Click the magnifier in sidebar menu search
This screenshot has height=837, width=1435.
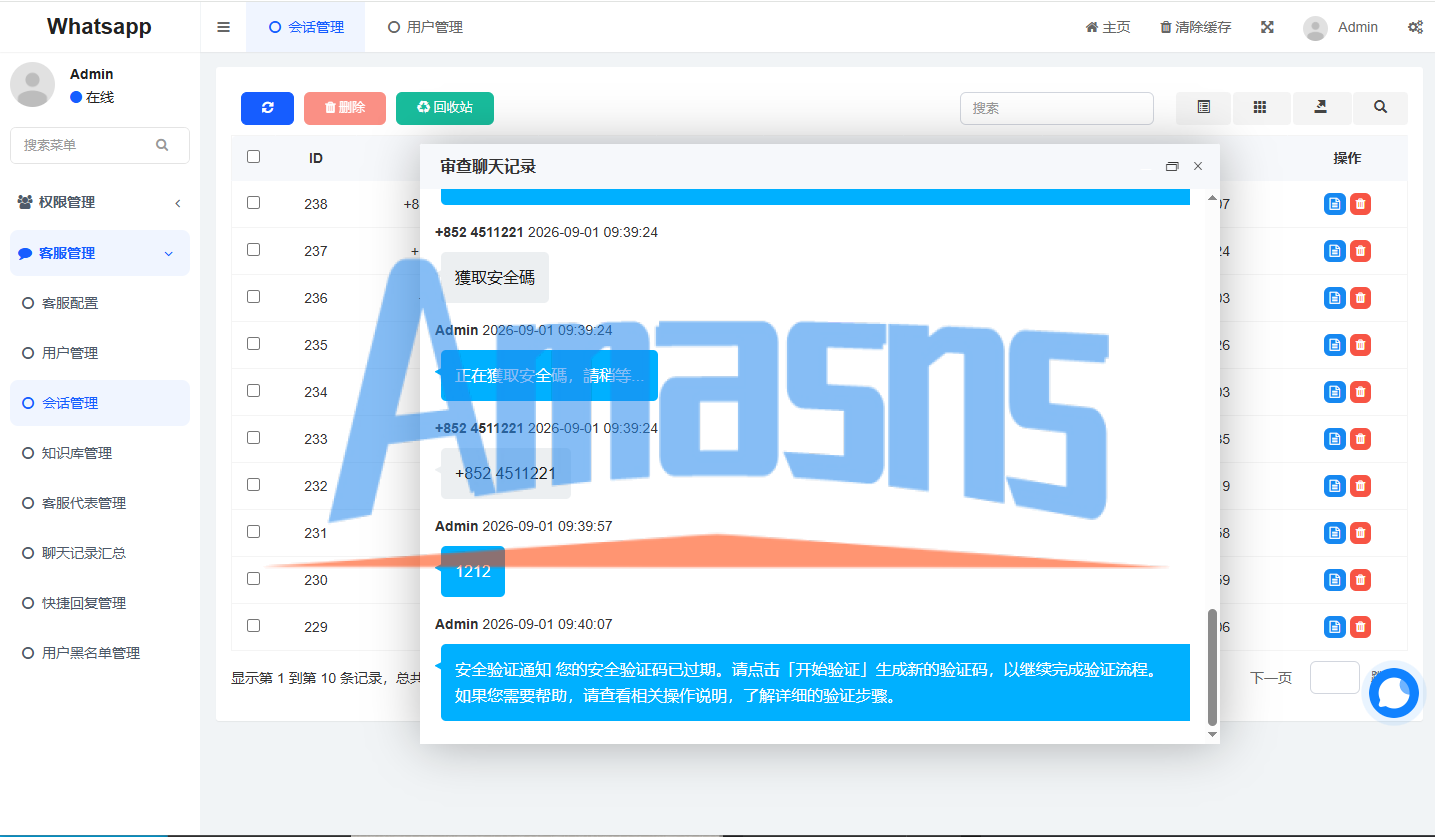point(162,145)
